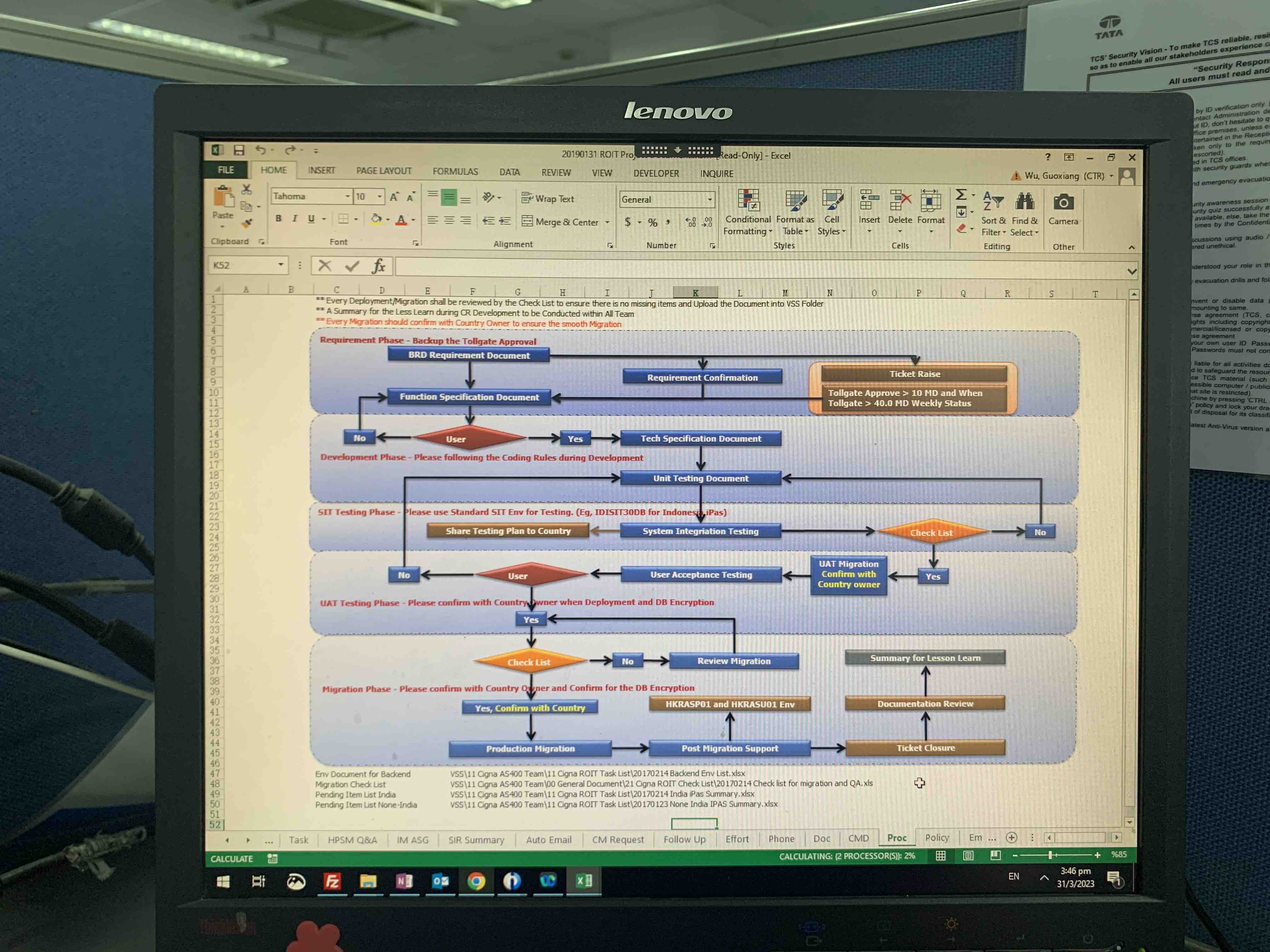Toggle align text left
1270x952 pixels.
pos(432,220)
